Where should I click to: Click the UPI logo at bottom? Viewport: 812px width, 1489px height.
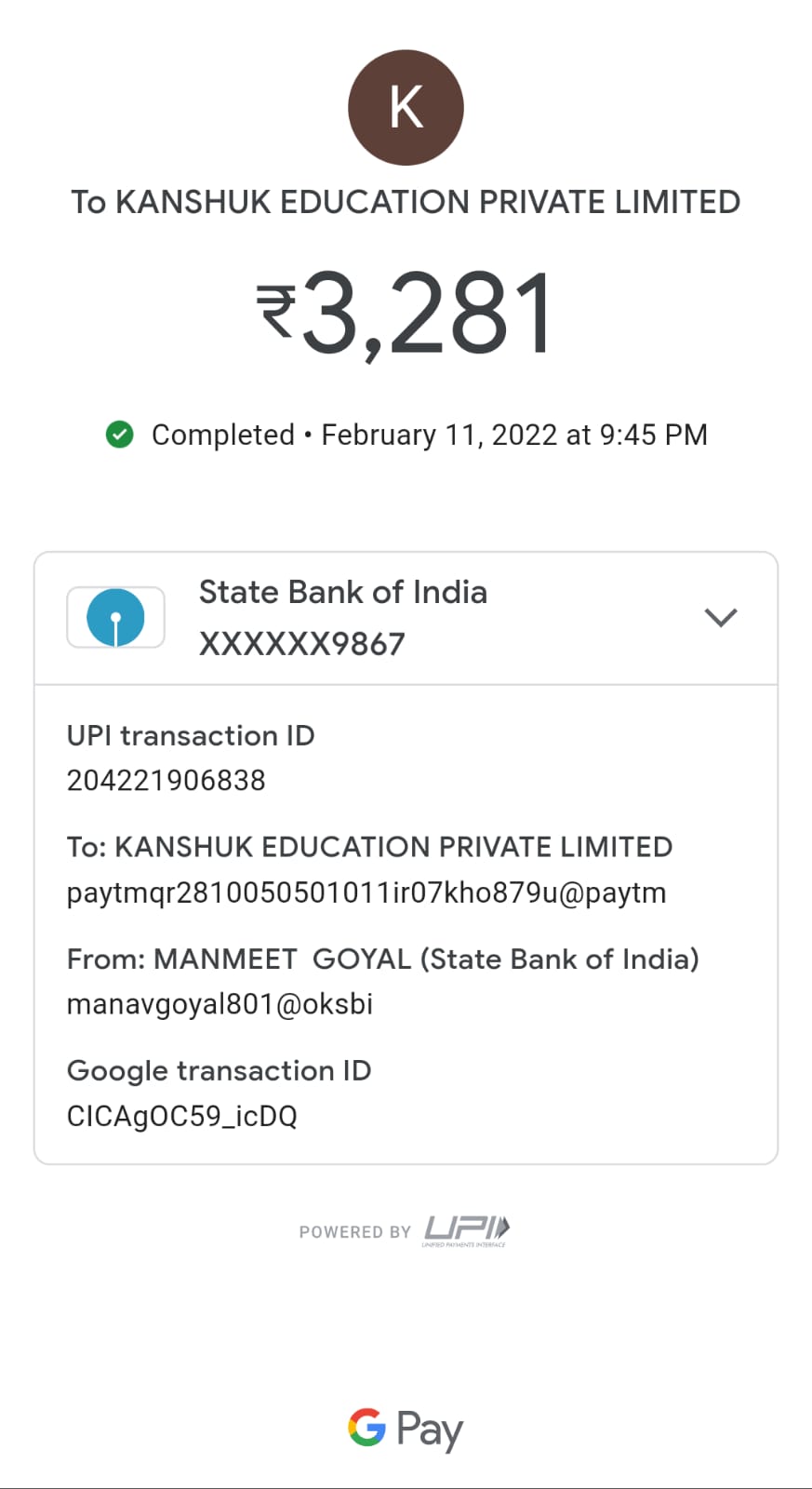point(466,1230)
